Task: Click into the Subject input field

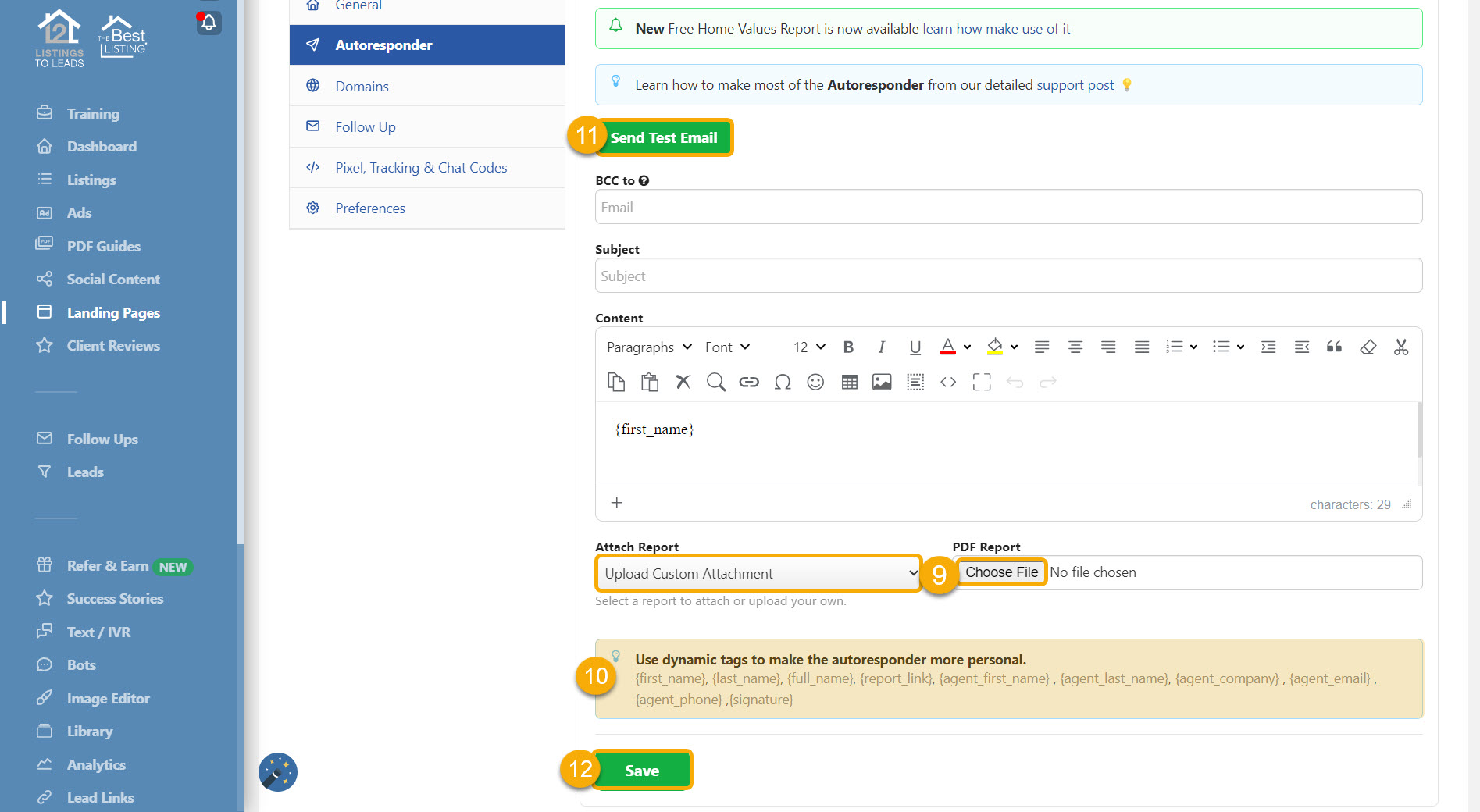Action: 1007,276
